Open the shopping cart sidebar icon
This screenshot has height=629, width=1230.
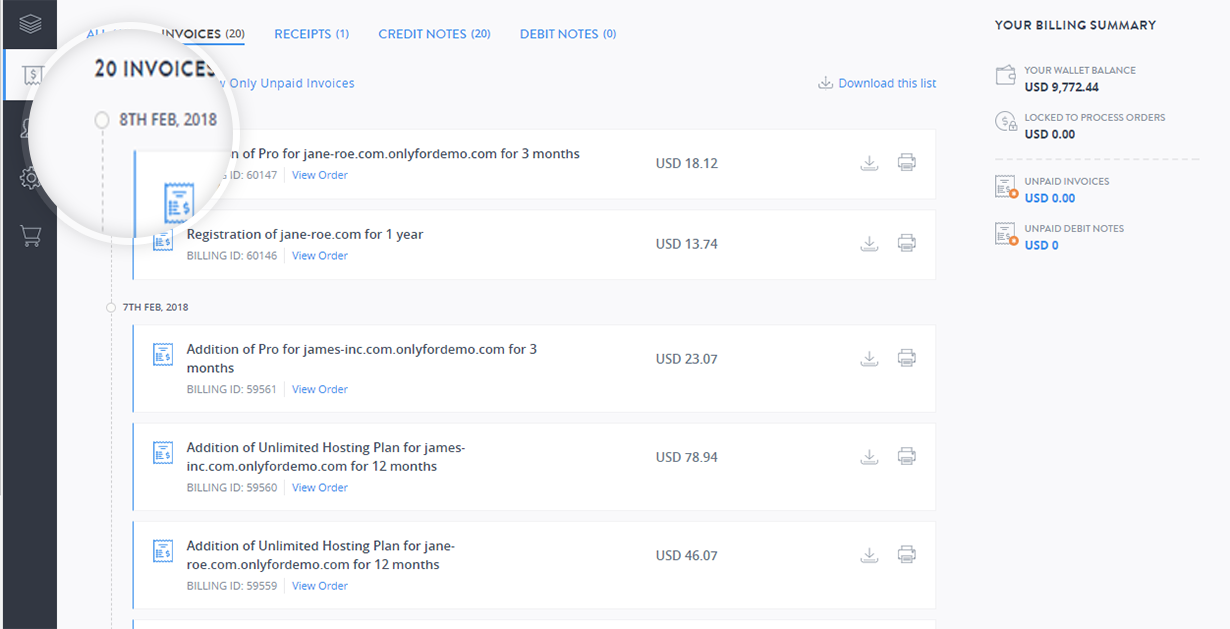[30, 237]
